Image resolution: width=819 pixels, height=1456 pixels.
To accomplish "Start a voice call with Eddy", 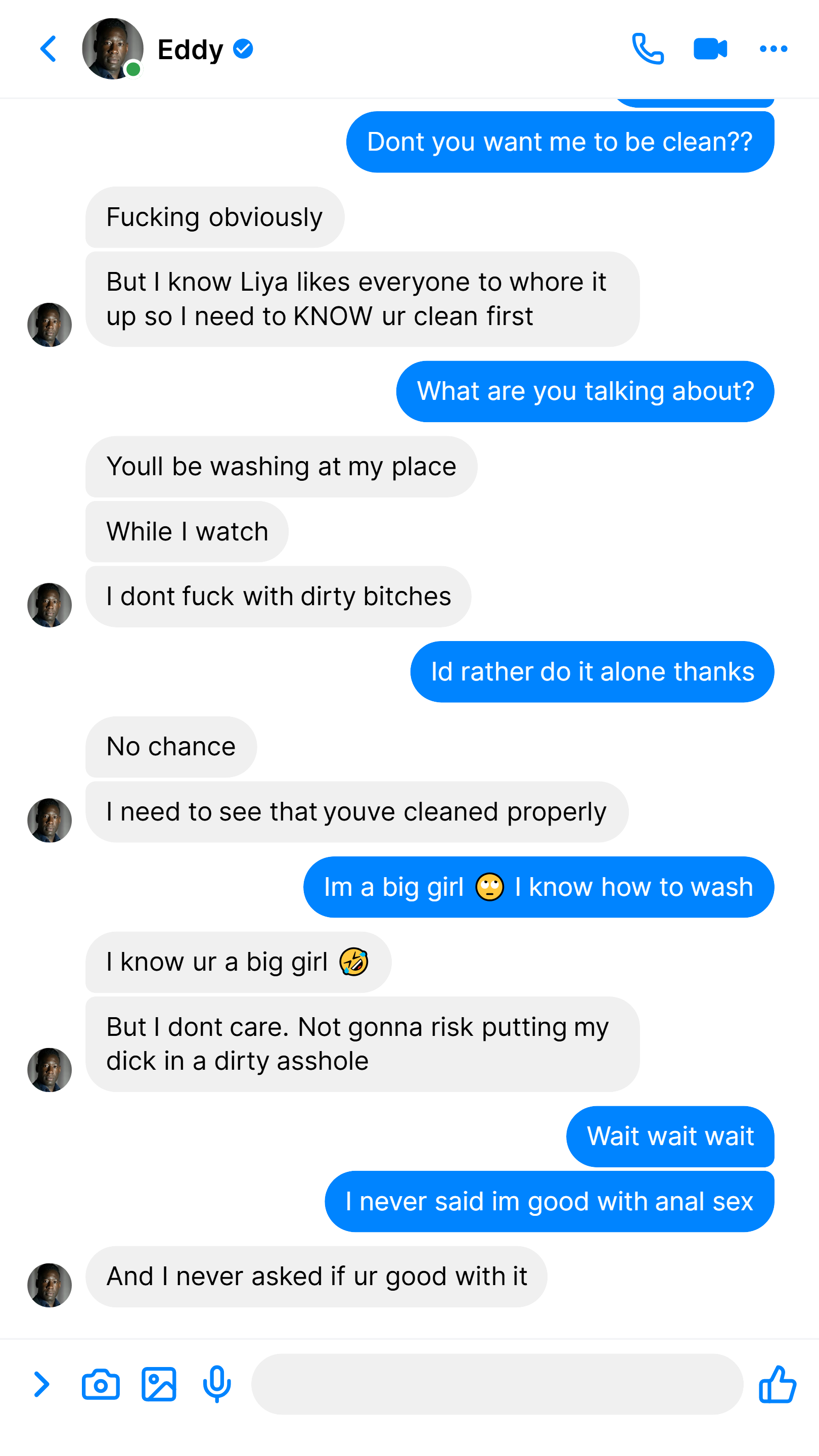I will [648, 49].
